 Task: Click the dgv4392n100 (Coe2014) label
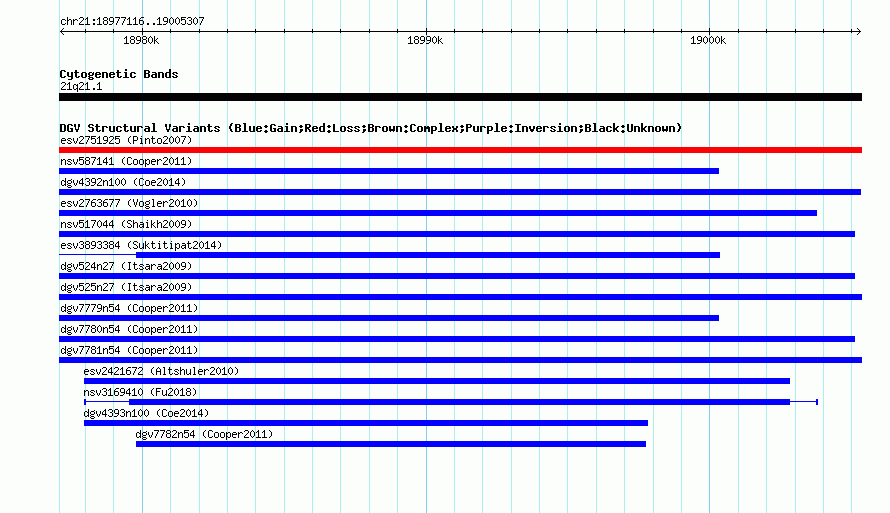click(x=123, y=182)
